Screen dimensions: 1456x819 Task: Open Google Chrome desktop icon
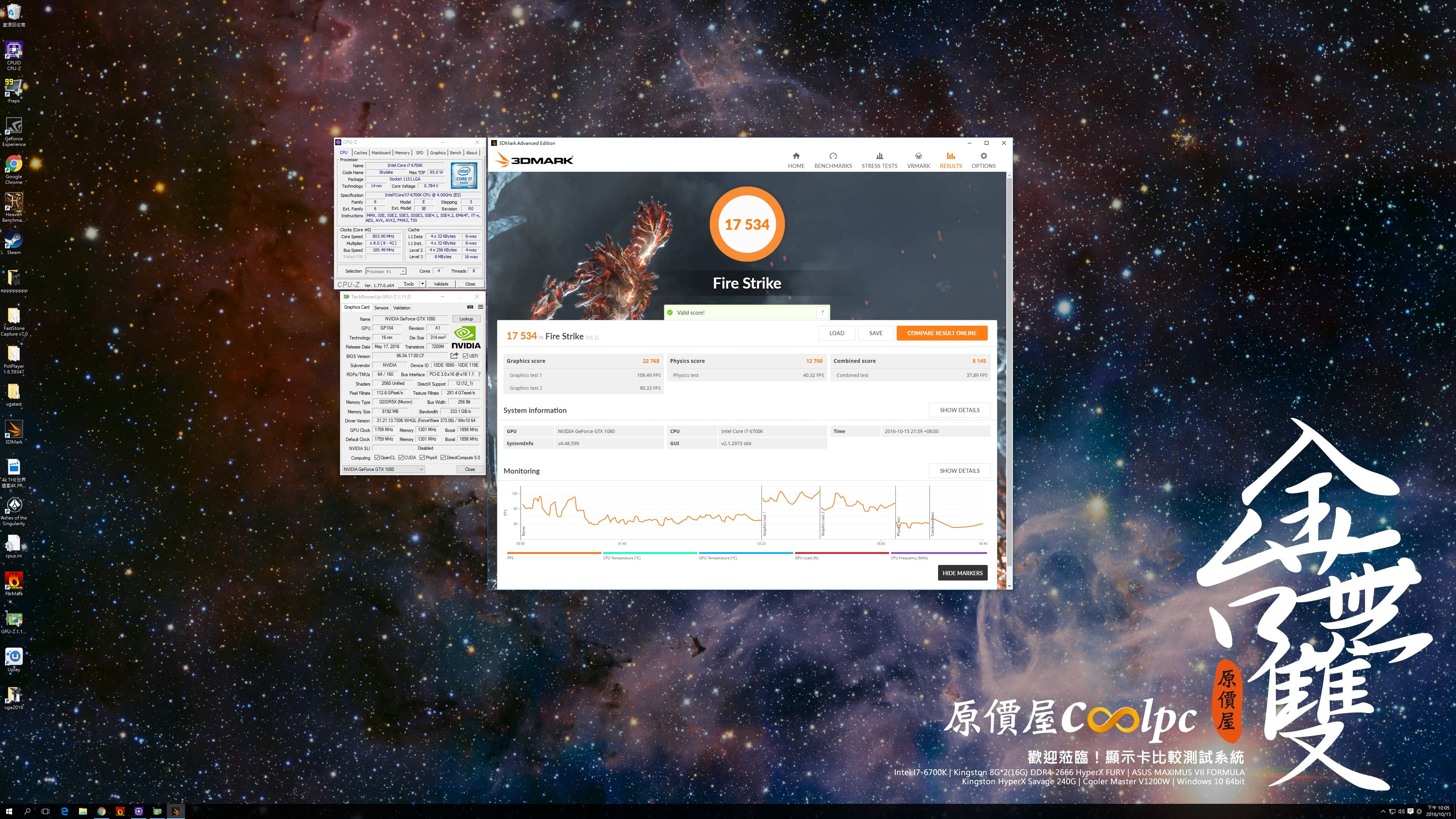[14, 169]
